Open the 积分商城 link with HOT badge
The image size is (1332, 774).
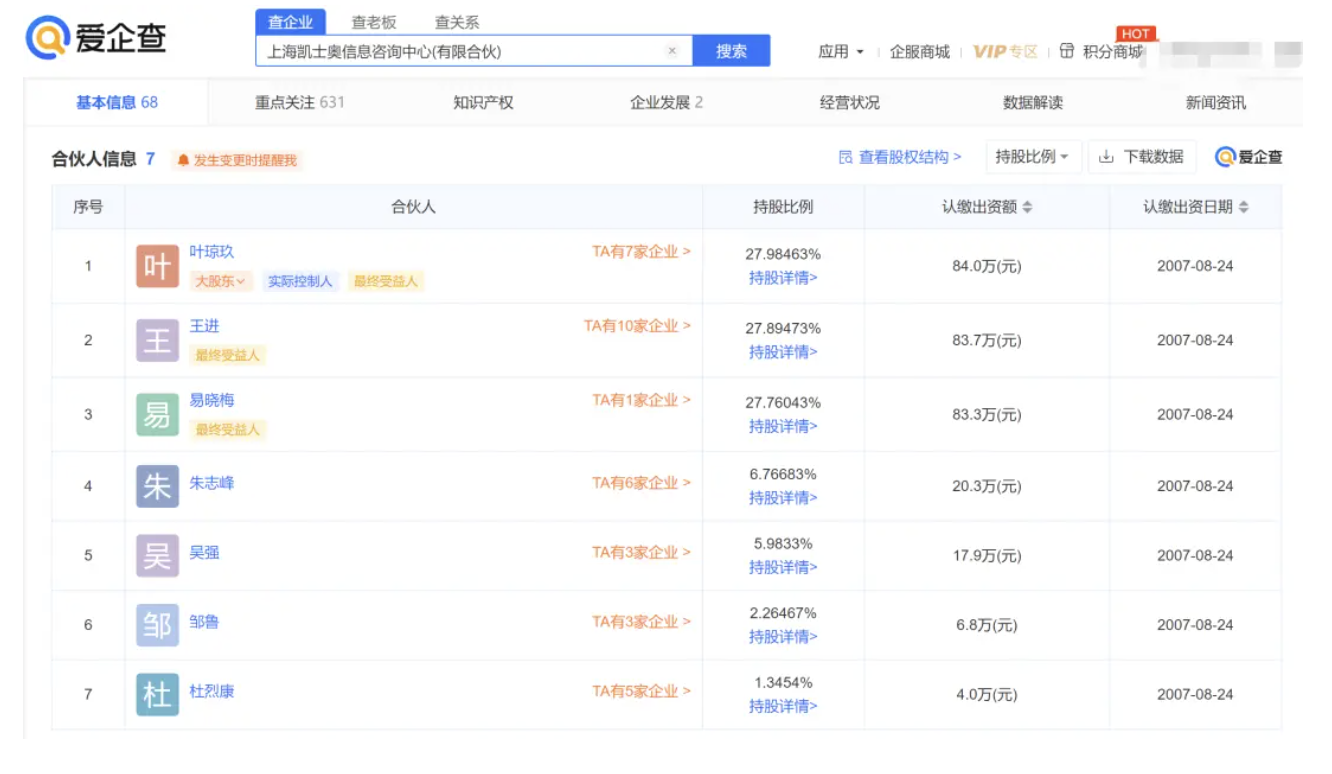pyautogui.click(x=1105, y=52)
